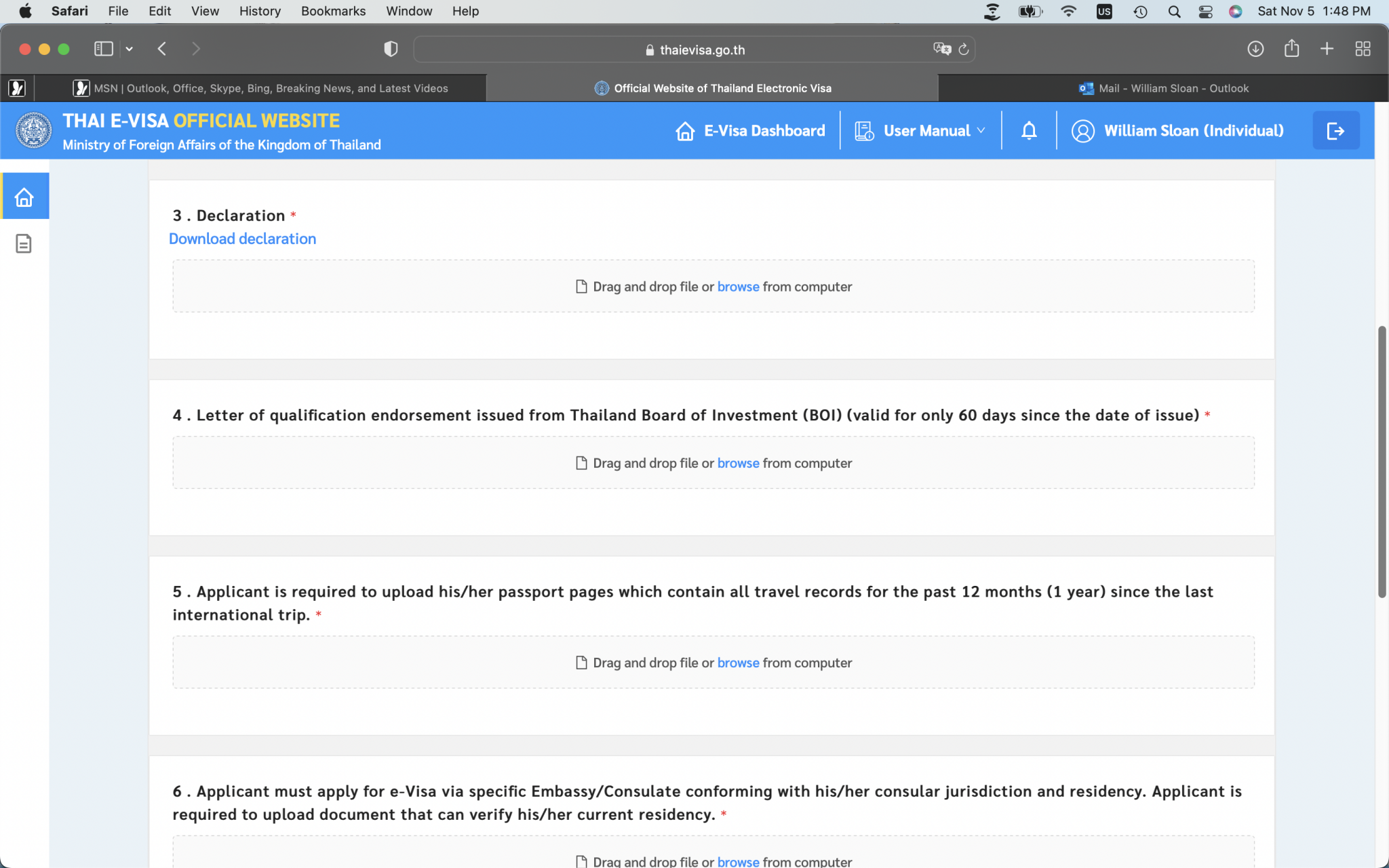
Task: Switch to the MSN Outlook tab
Action: click(260, 88)
